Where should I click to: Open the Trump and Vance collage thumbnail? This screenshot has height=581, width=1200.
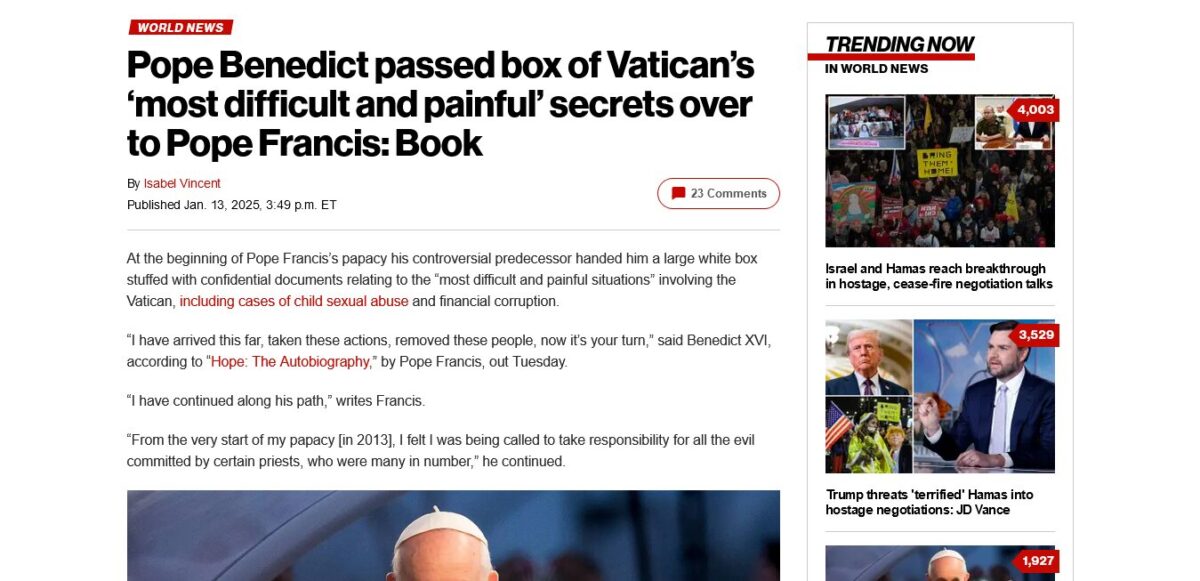(x=939, y=396)
